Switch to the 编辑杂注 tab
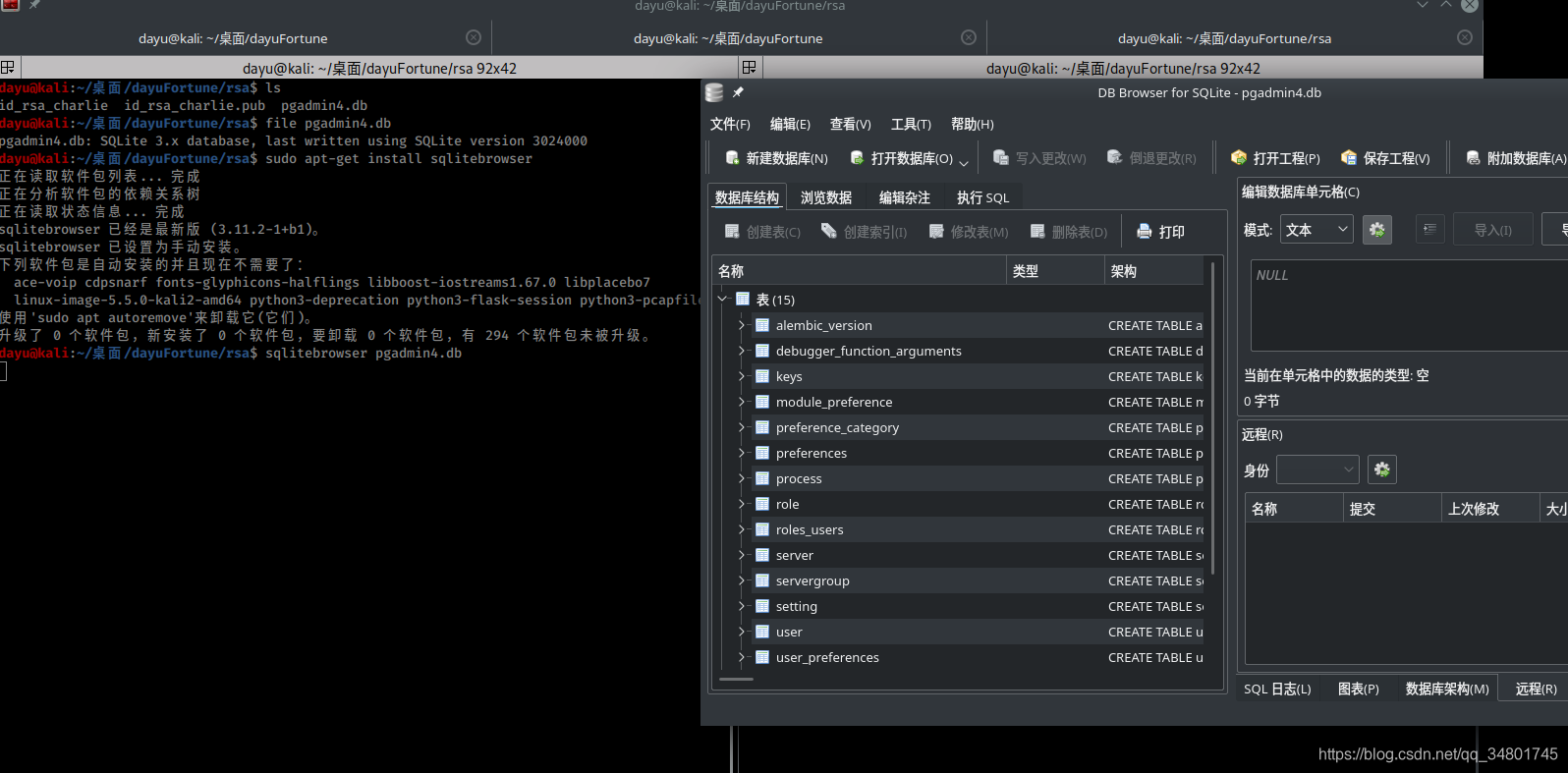This screenshot has width=1568, height=773. click(905, 197)
